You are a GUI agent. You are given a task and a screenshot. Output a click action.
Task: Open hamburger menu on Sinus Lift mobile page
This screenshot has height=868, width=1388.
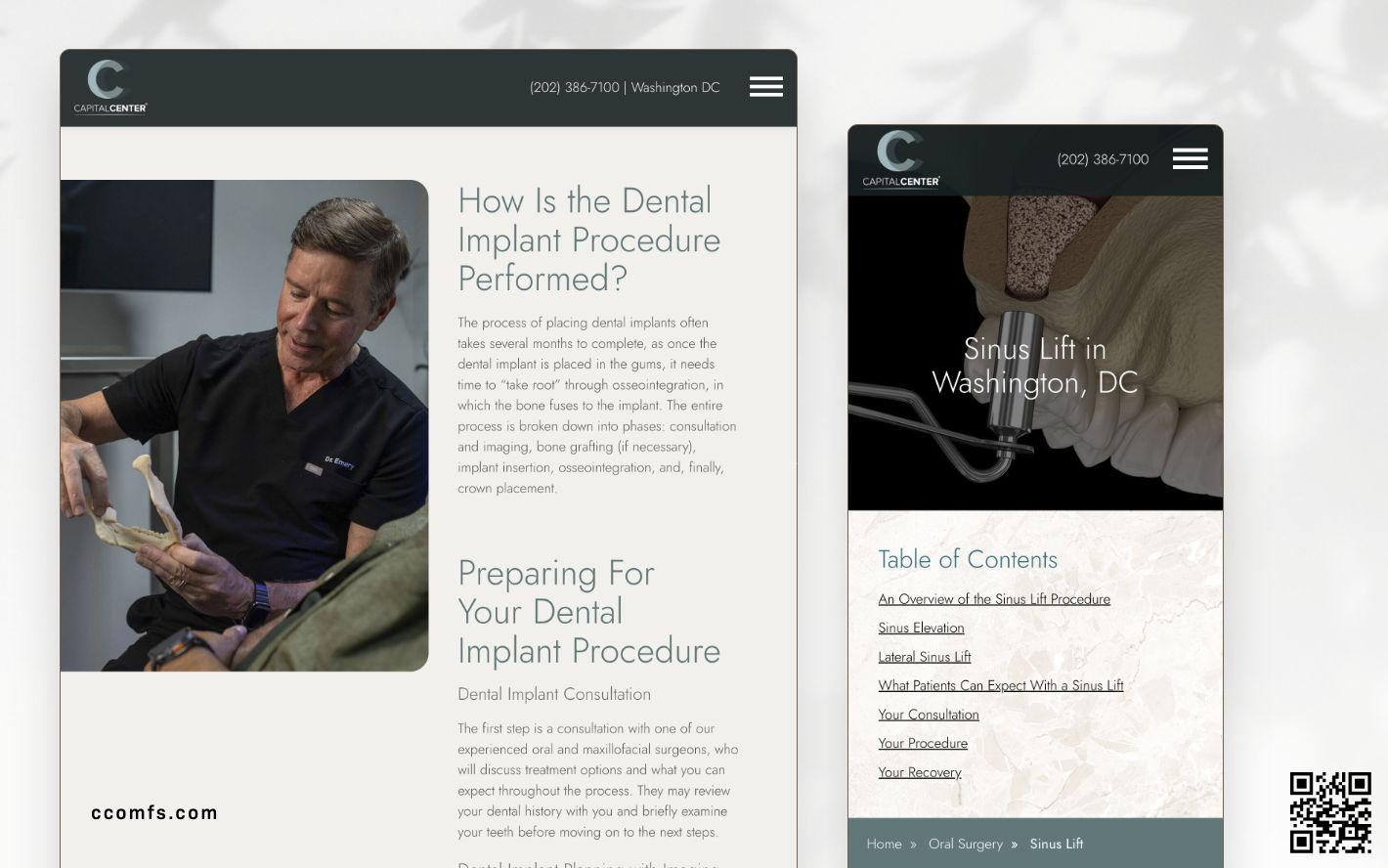1190,159
